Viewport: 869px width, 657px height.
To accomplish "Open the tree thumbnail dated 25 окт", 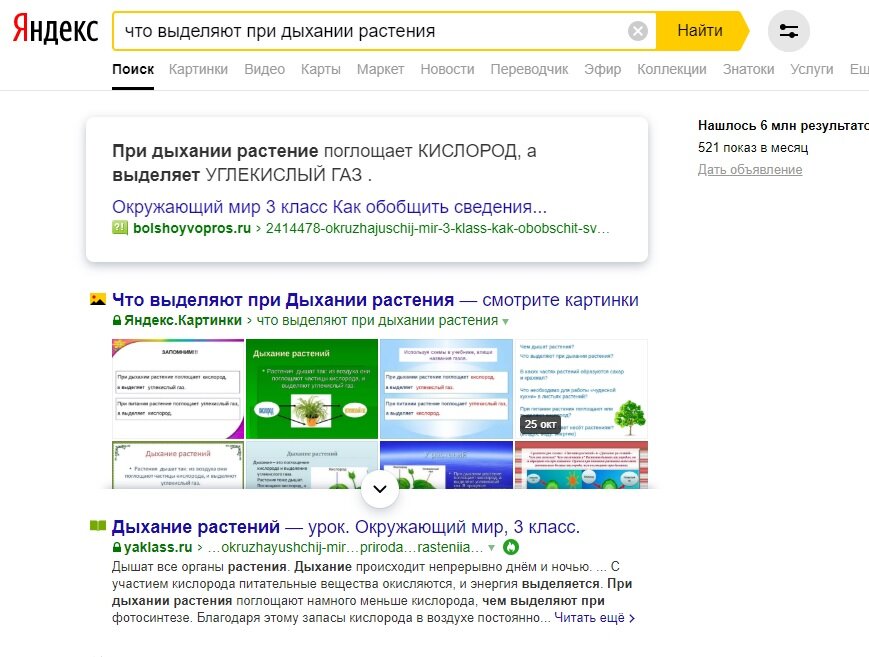I will (581, 389).
